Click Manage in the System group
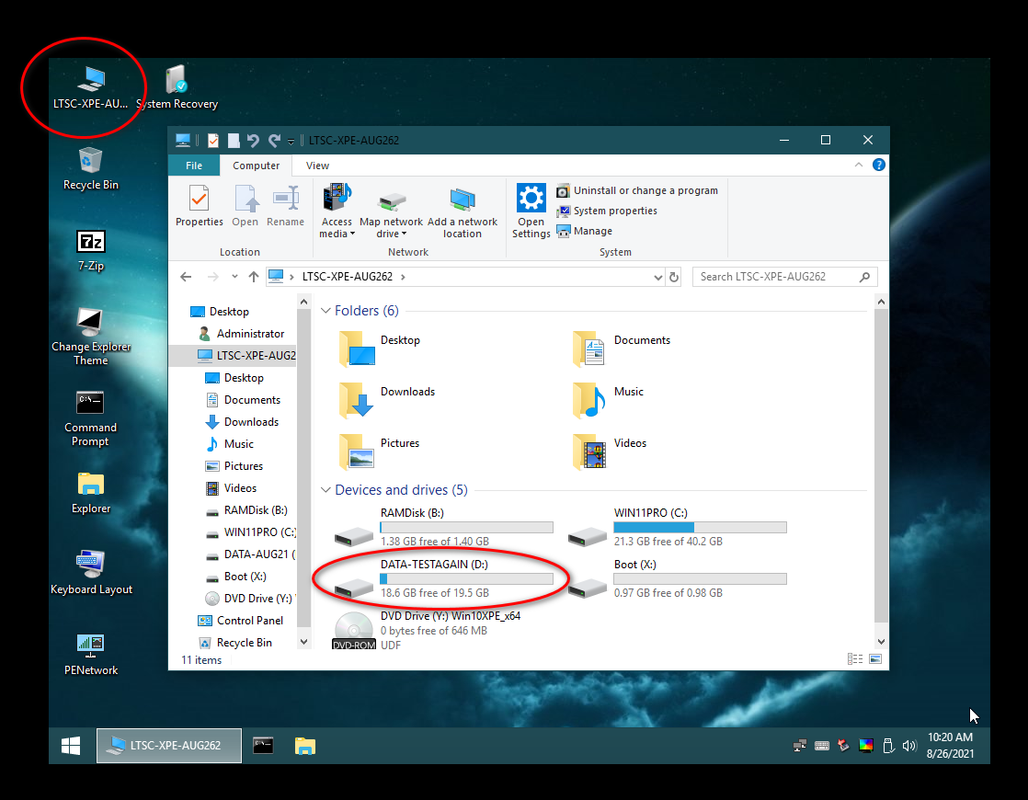 (585, 231)
